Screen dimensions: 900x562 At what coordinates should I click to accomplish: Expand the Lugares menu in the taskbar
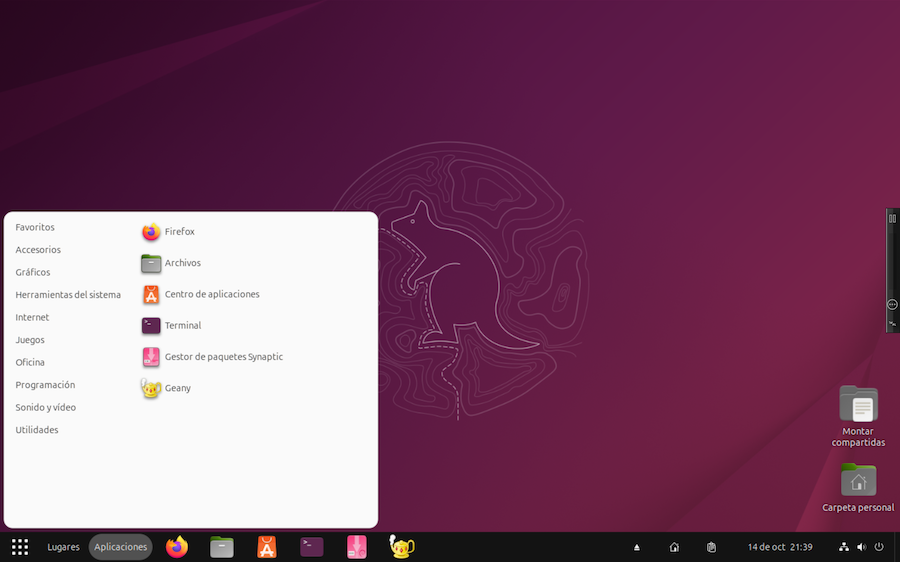63,547
